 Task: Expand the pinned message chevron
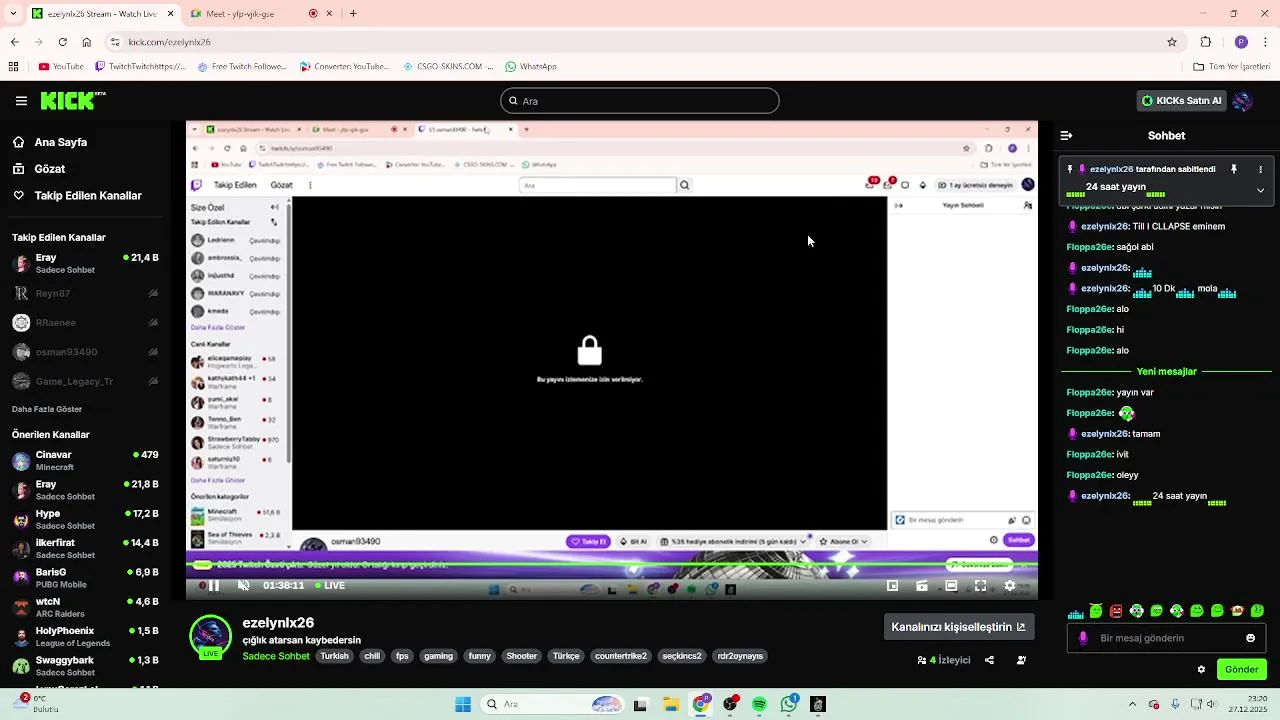pyautogui.click(x=1260, y=190)
